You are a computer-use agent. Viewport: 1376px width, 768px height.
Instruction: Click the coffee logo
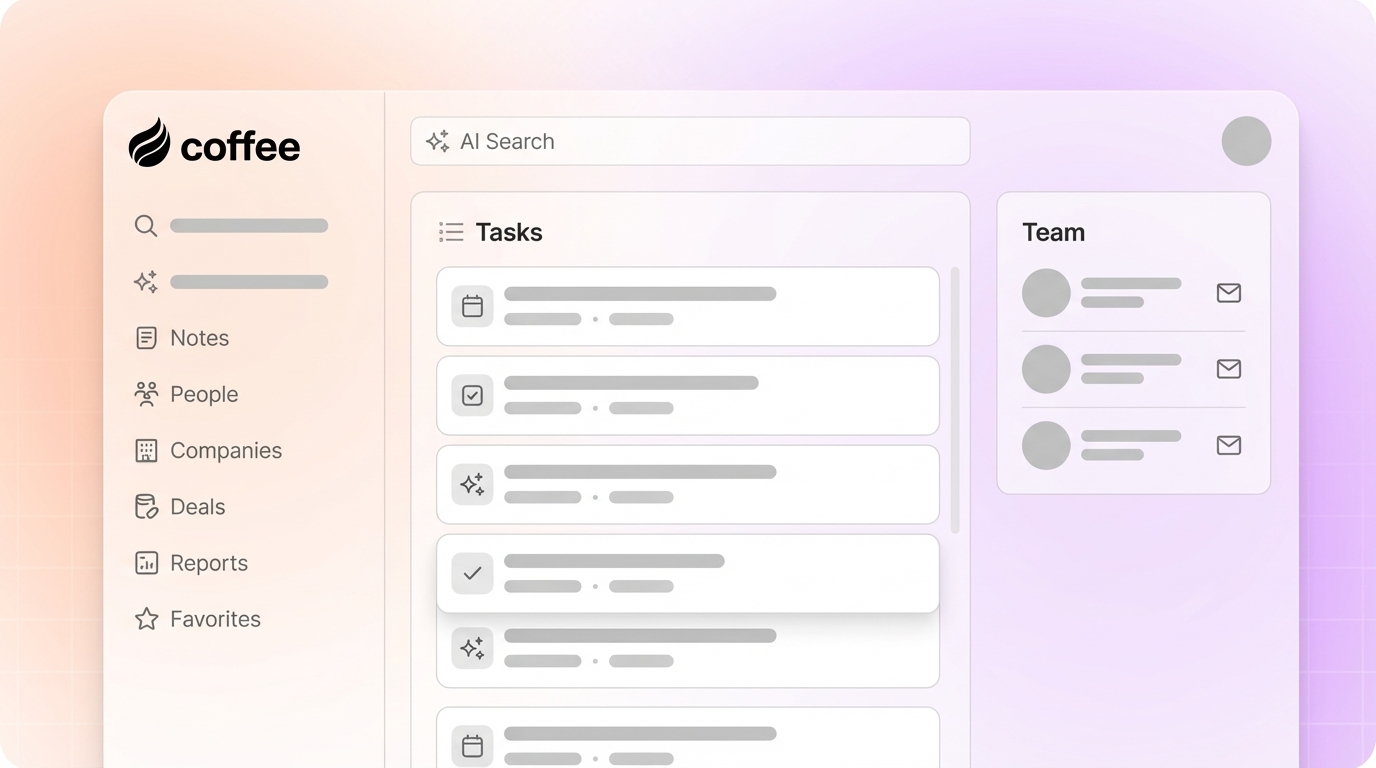[214, 145]
